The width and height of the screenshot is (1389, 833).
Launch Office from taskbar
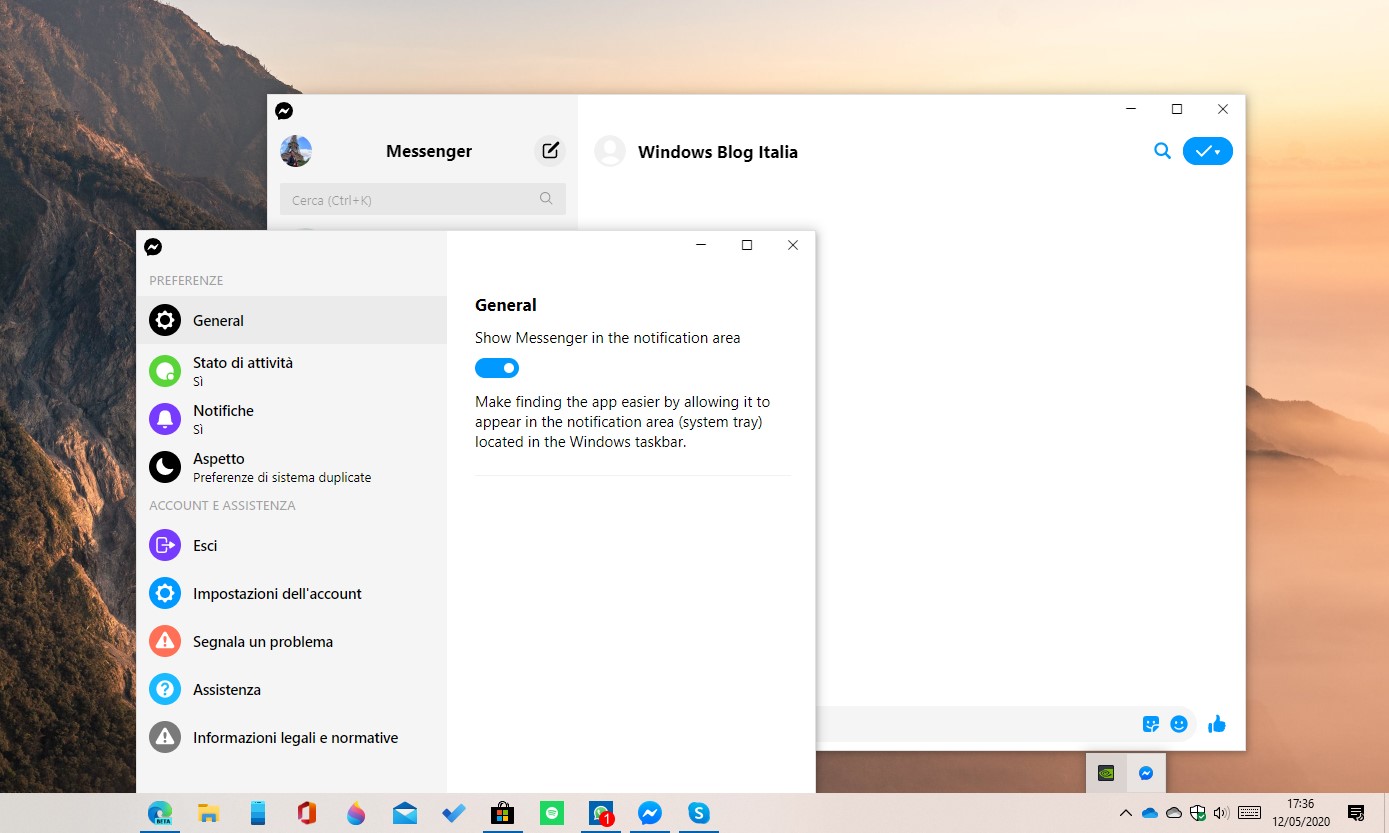click(x=307, y=813)
